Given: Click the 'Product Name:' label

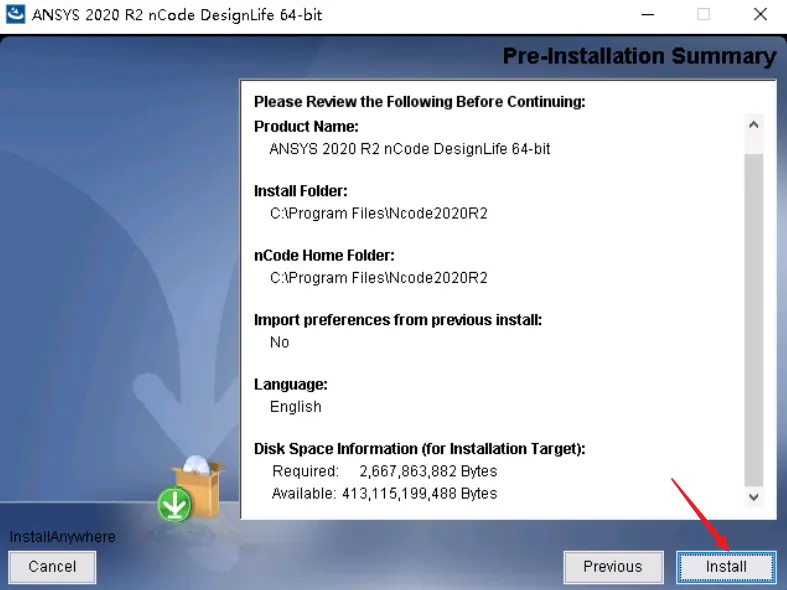Looking at the screenshot, I should pos(306,126).
